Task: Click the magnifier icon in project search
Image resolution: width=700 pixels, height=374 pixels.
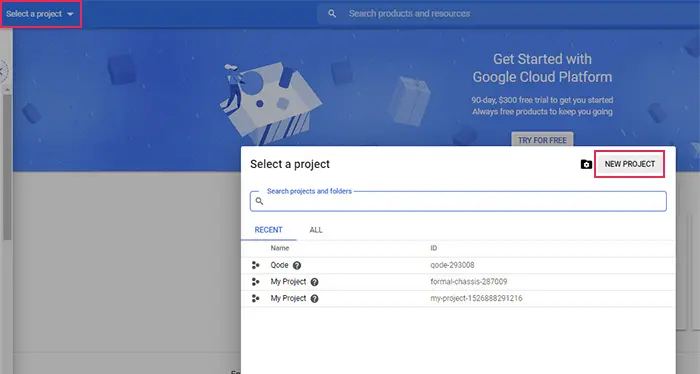Action: [x=259, y=201]
